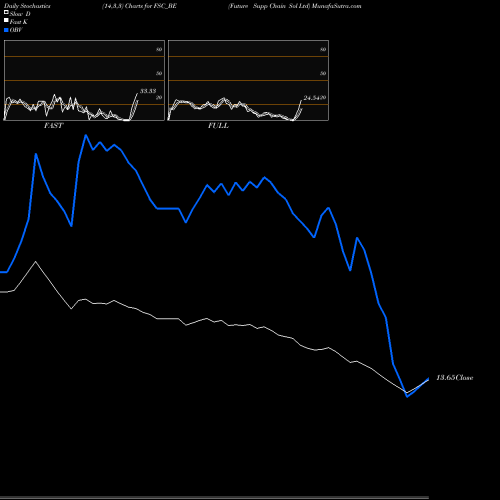500x500 pixels.
Task: Select the '13.65 Close' price label
Action: coord(455,378)
